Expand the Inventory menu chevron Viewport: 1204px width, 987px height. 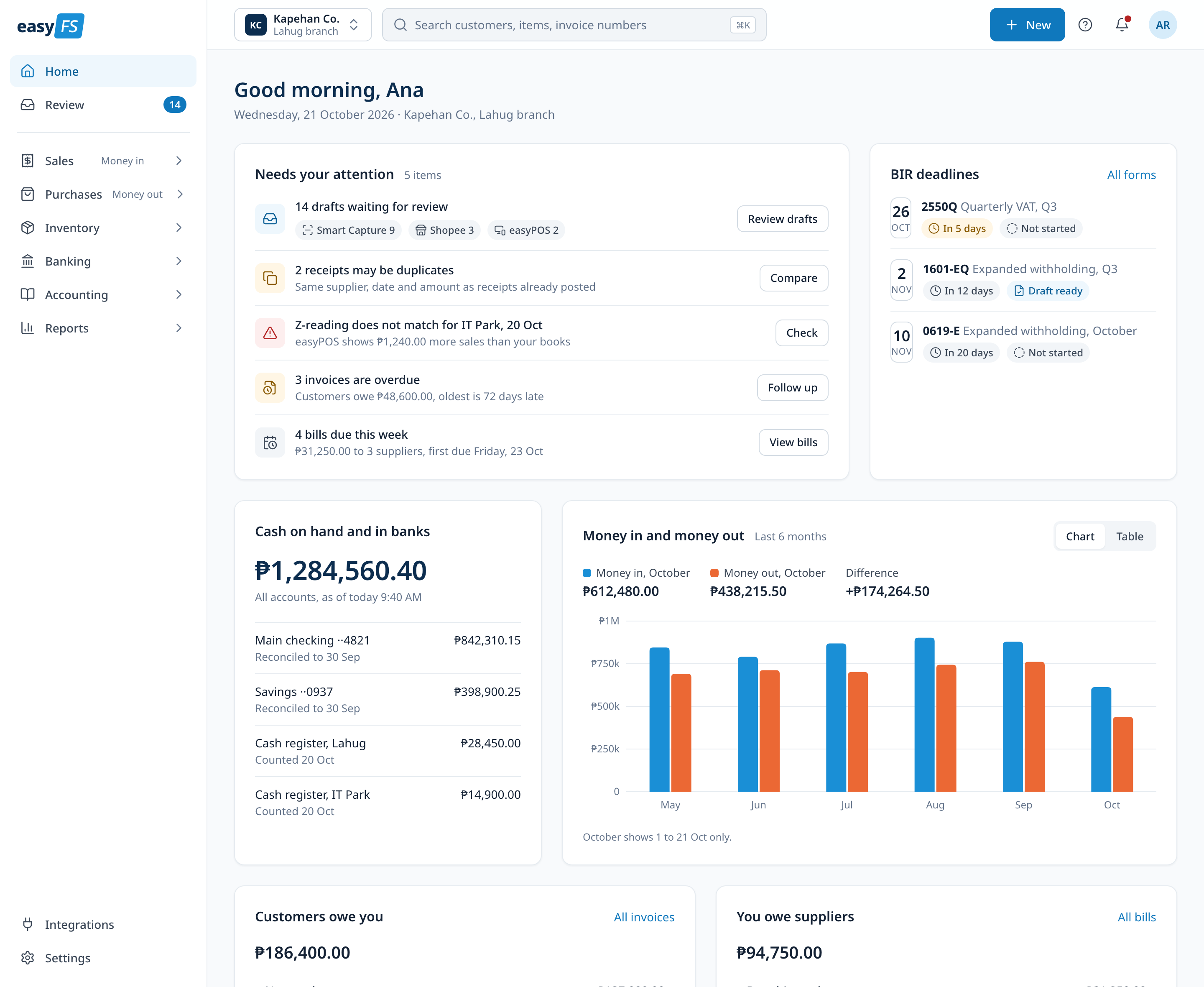tap(179, 228)
